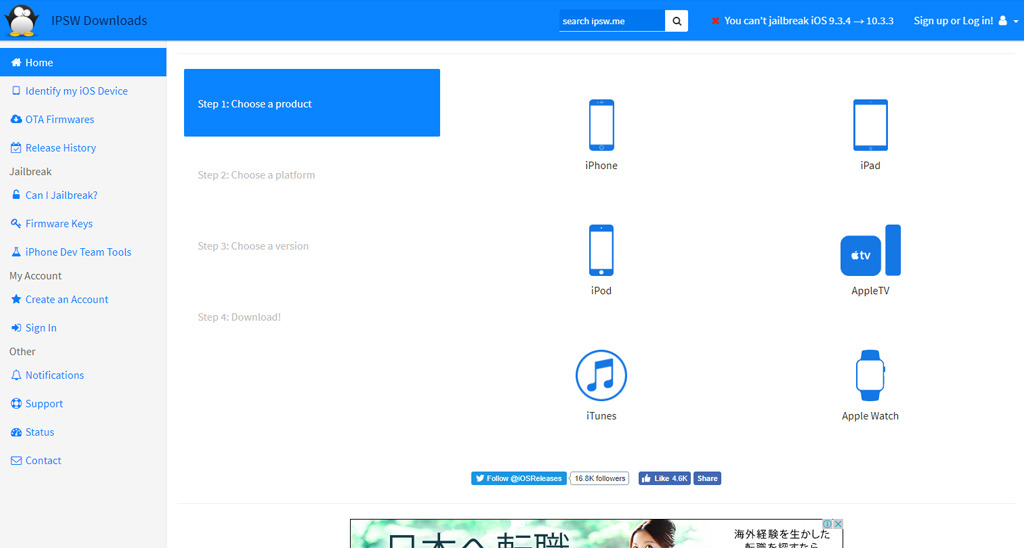Select Step 2: Choose a platform
The height and width of the screenshot is (548, 1024).
point(256,175)
